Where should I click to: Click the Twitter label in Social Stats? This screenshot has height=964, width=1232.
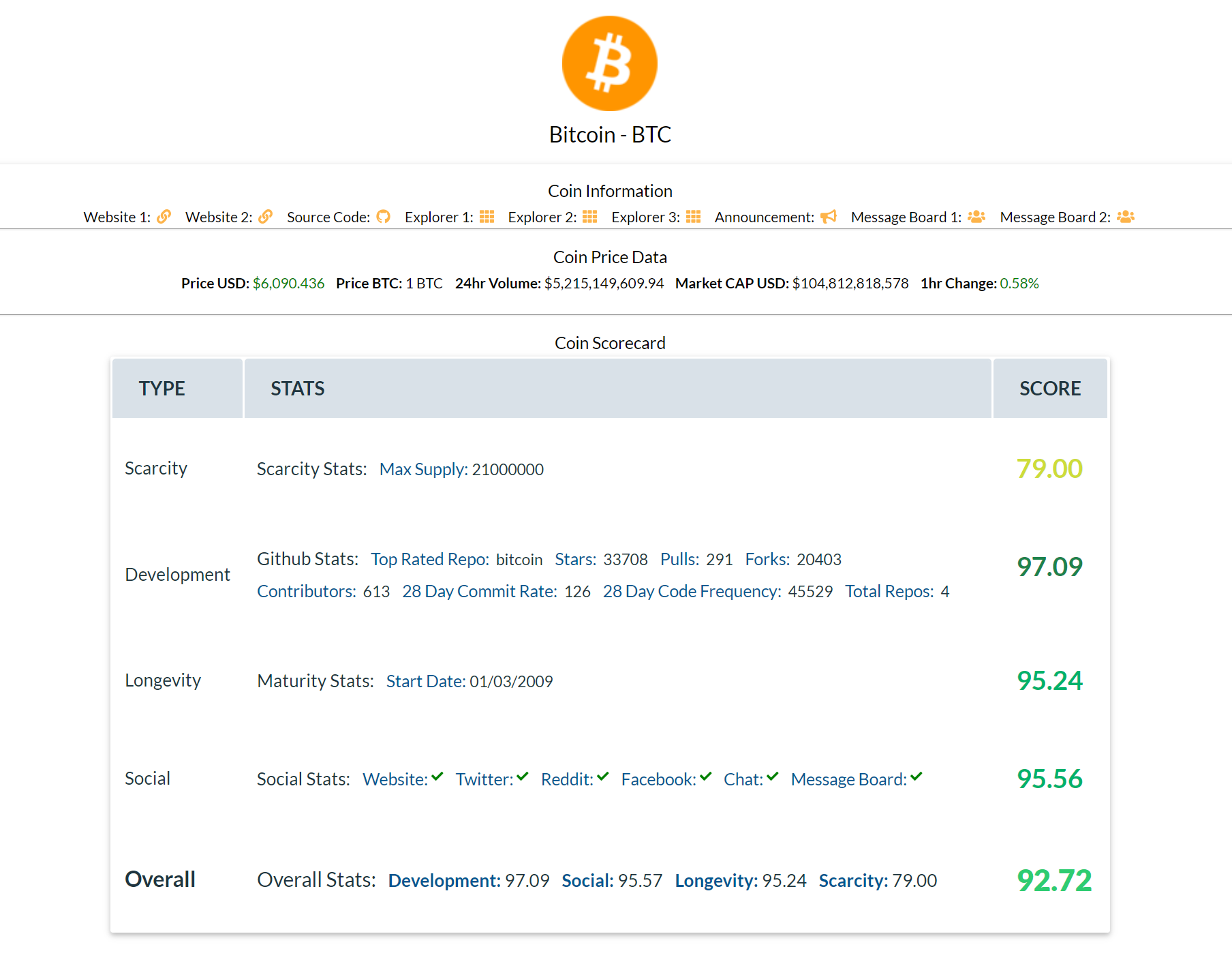tap(484, 779)
